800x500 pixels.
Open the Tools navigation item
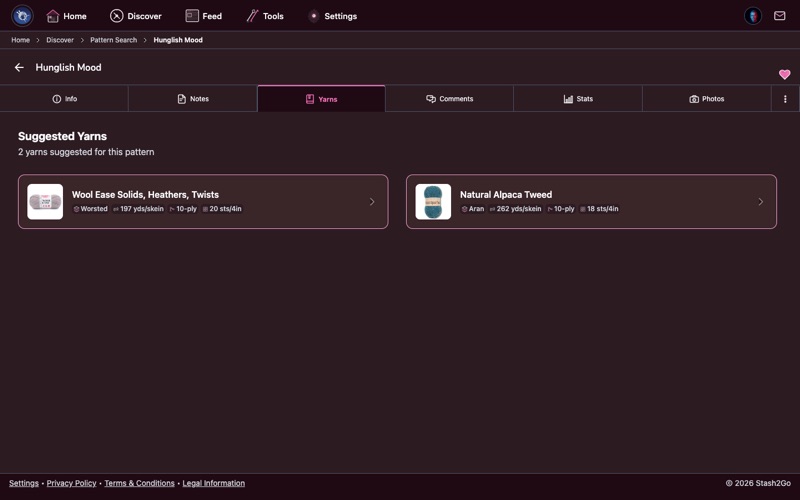pos(264,16)
